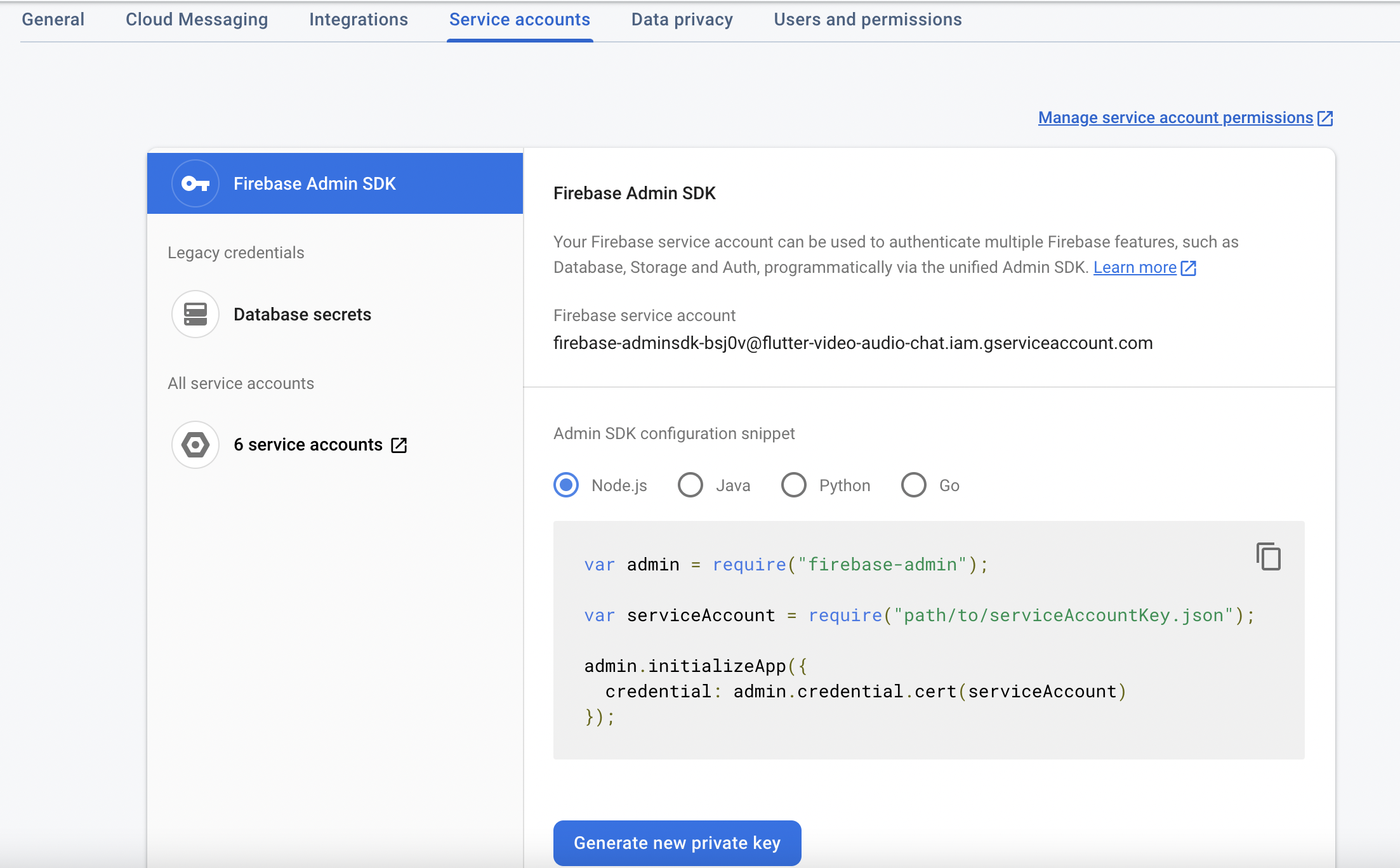
Task: Click the firebase-adminsdk service account email
Action: (x=853, y=343)
